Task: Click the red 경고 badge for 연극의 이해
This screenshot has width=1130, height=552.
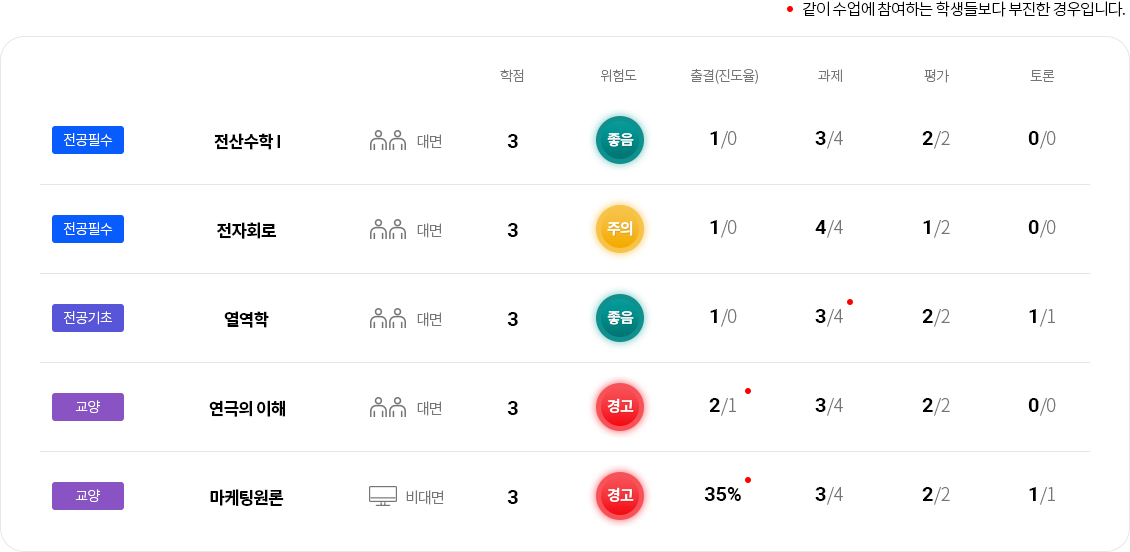Action: [620, 407]
